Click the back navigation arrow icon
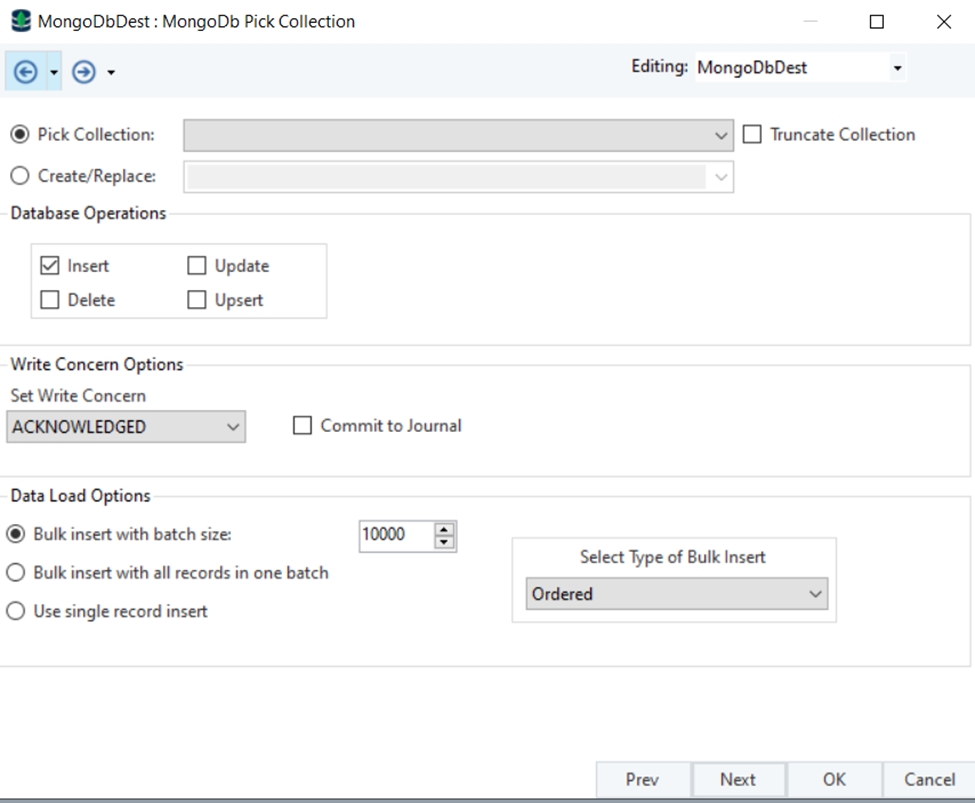 point(26,72)
